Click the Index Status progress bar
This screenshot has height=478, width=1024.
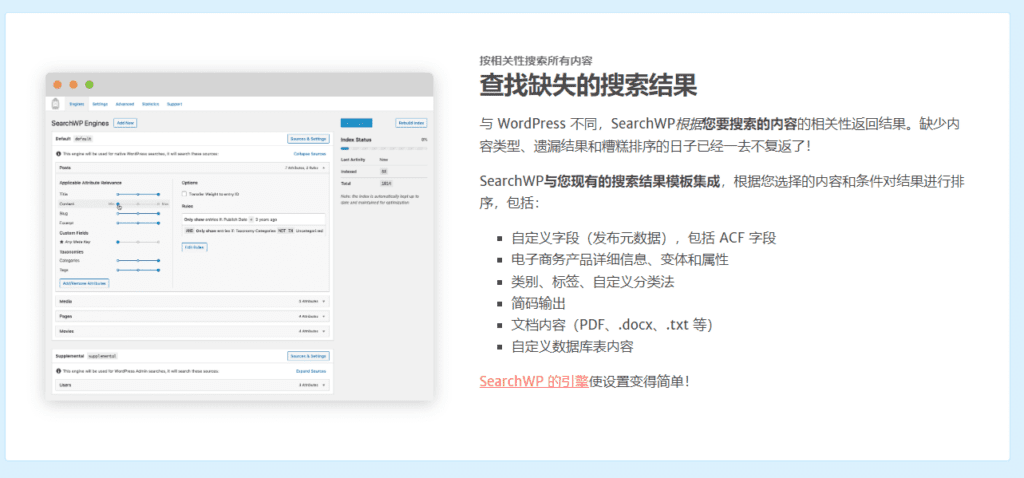point(384,148)
